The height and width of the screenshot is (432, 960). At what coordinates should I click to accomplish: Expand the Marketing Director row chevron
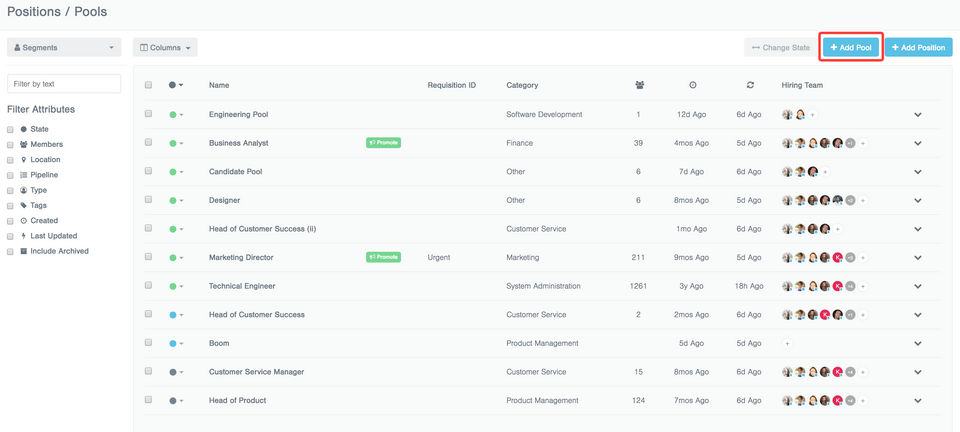tap(918, 258)
